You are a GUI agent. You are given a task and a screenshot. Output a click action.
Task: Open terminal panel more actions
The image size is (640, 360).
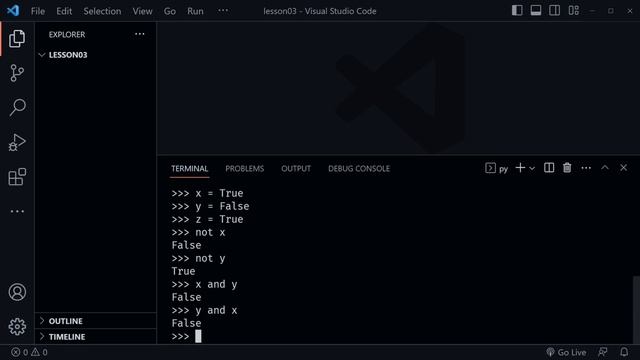point(586,168)
